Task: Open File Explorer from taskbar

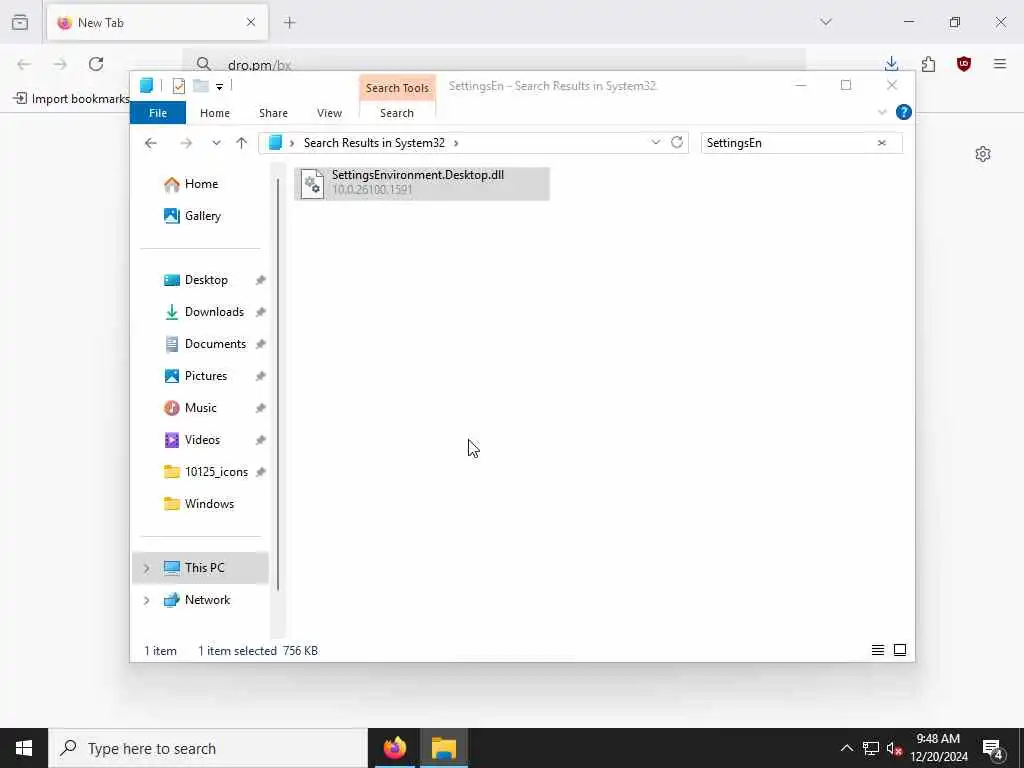Action: click(x=443, y=748)
